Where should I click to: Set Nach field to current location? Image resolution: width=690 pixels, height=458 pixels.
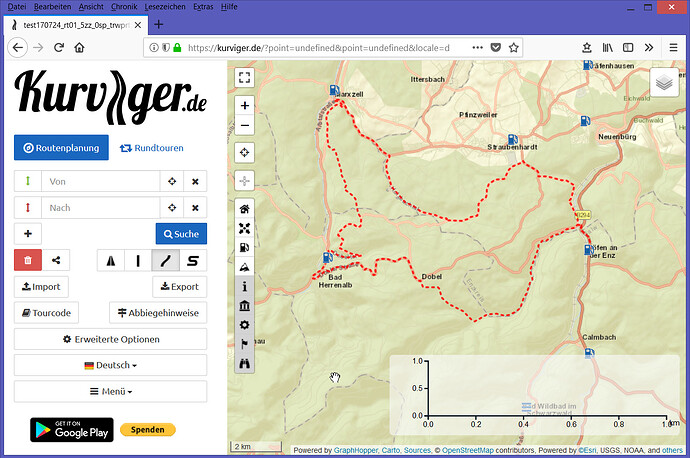[x=172, y=208]
